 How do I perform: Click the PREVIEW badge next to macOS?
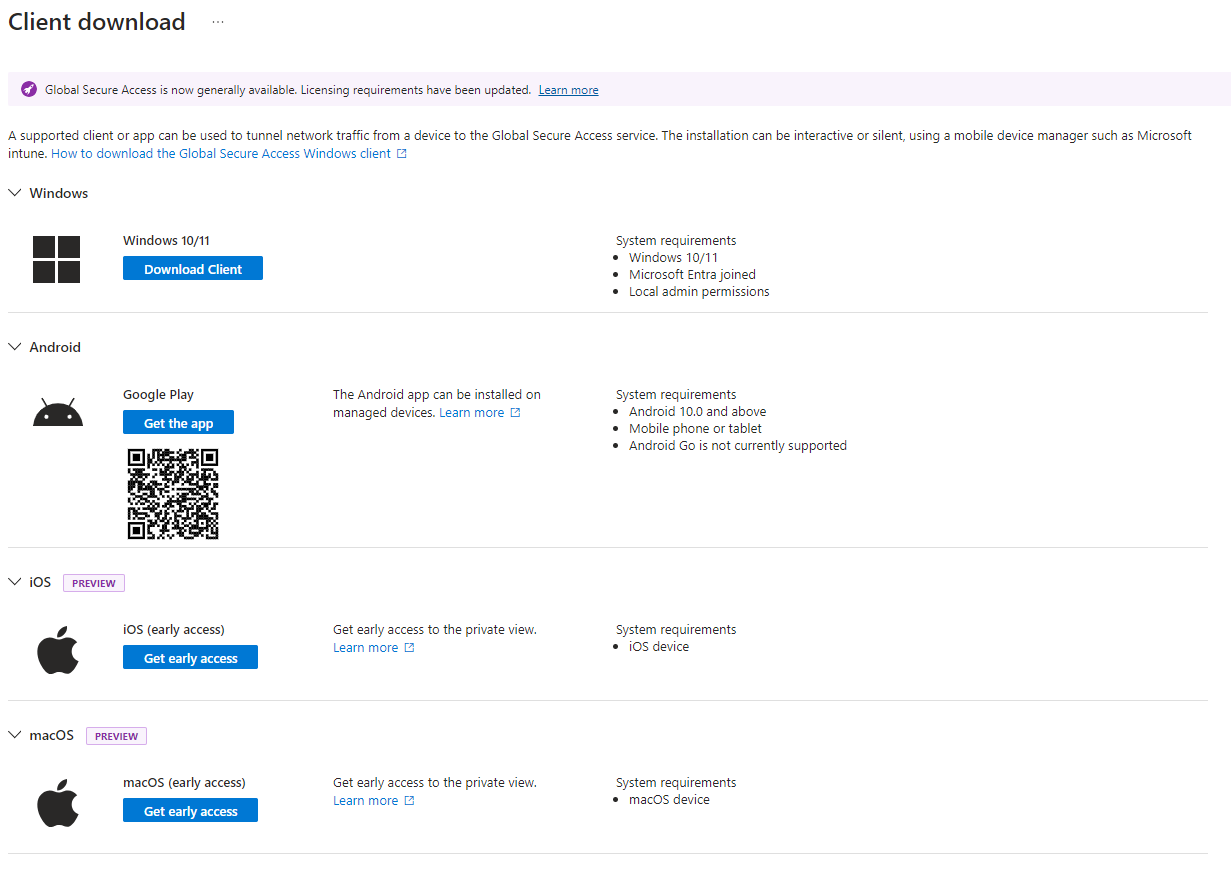coord(116,736)
